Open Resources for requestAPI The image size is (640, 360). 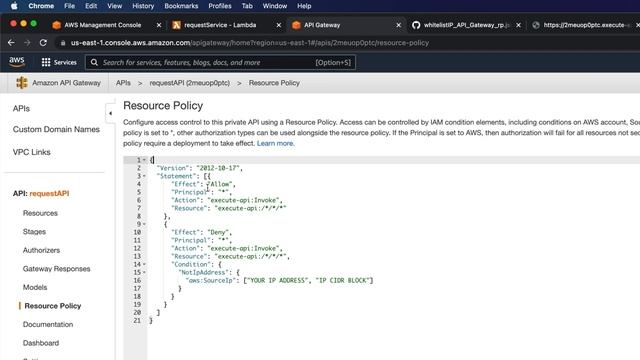coord(40,213)
